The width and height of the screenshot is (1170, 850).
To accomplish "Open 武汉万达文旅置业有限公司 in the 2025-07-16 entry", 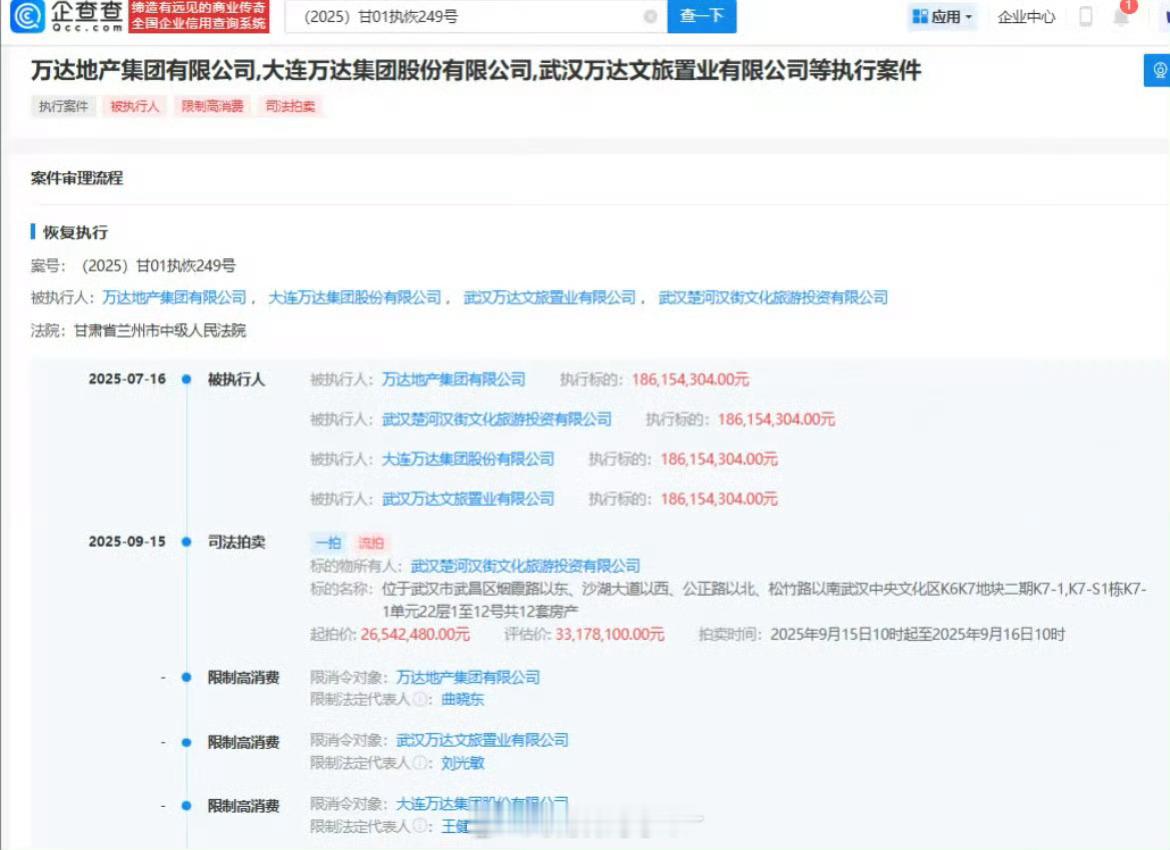I will (x=468, y=498).
